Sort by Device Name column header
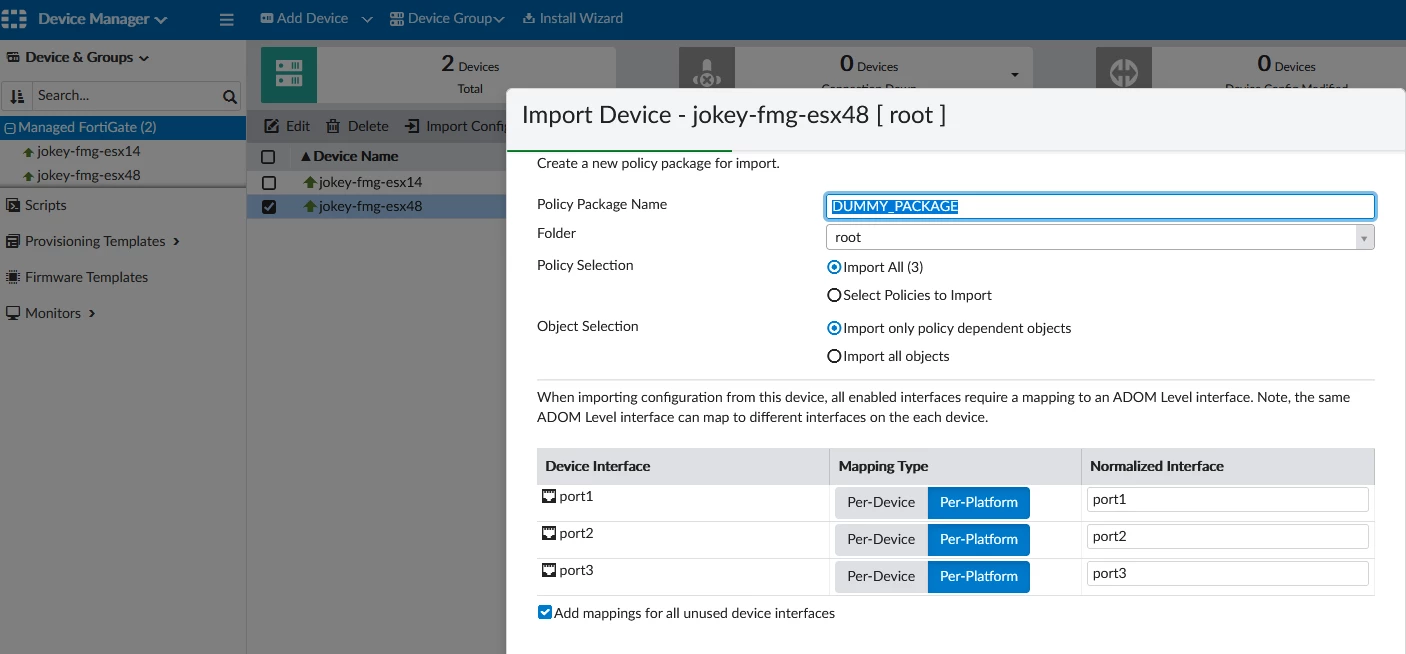The width and height of the screenshot is (1406, 654). (x=356, y=156)
